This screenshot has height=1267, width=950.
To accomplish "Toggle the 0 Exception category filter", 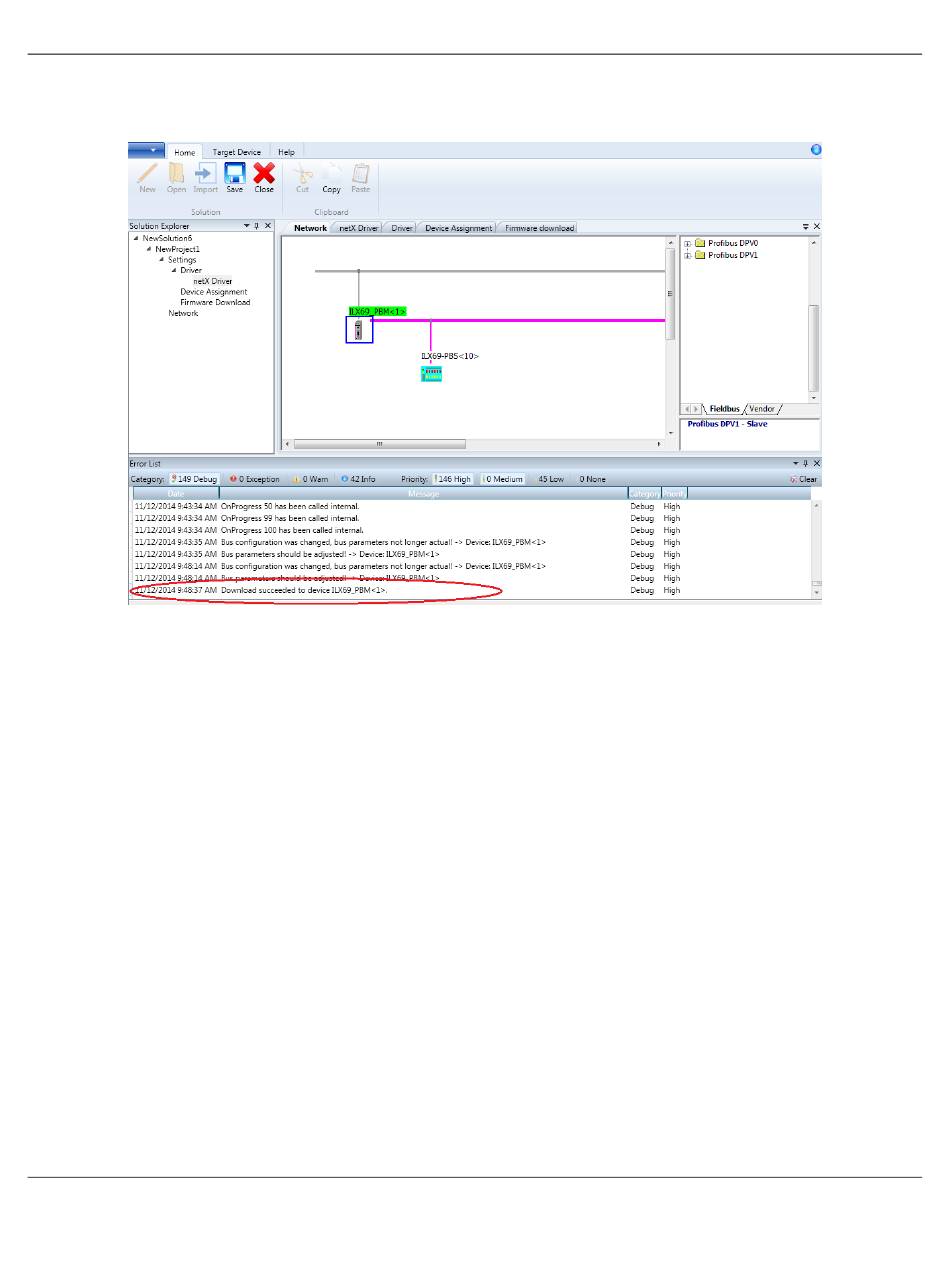I will [255, 479].
